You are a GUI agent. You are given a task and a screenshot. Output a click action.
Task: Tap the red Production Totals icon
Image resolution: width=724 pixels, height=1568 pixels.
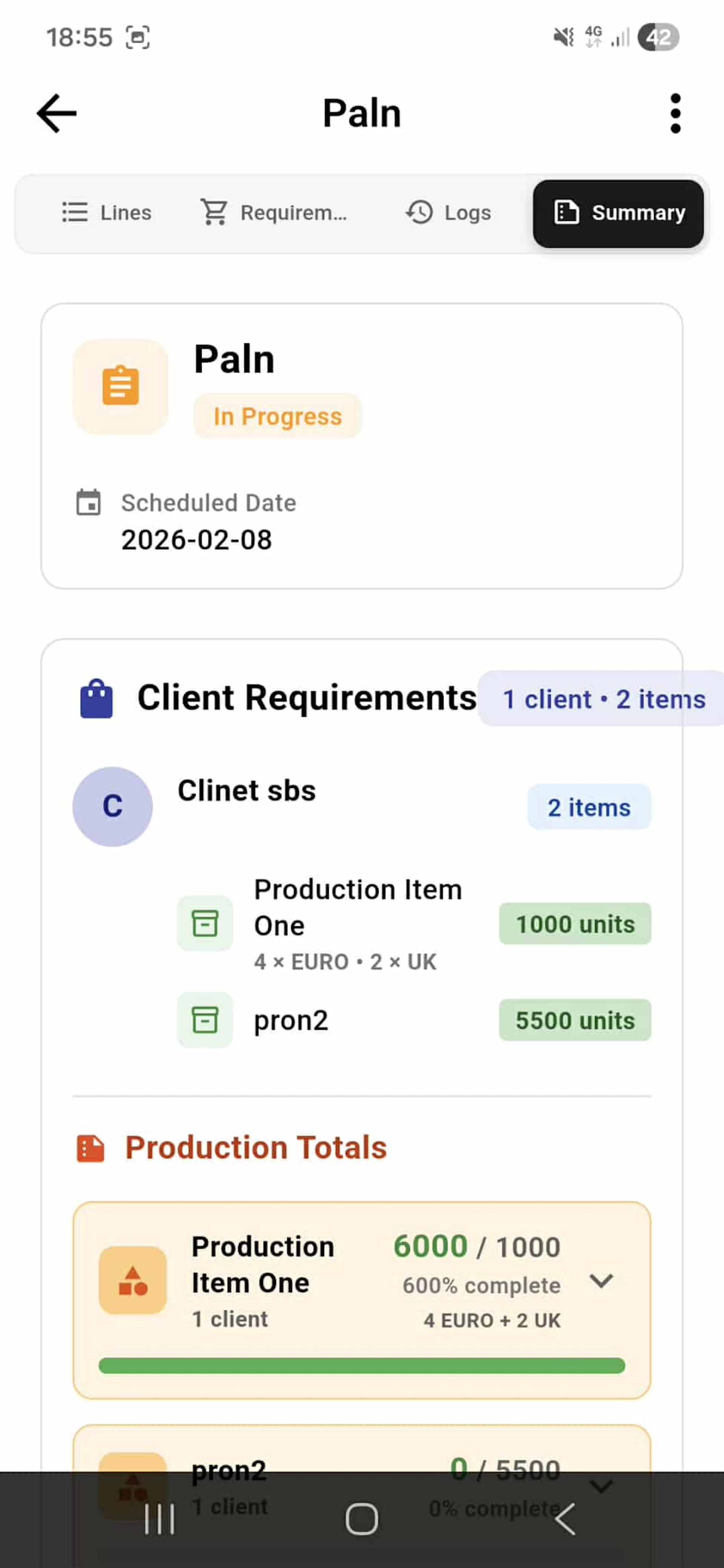tap(90, 1148)
